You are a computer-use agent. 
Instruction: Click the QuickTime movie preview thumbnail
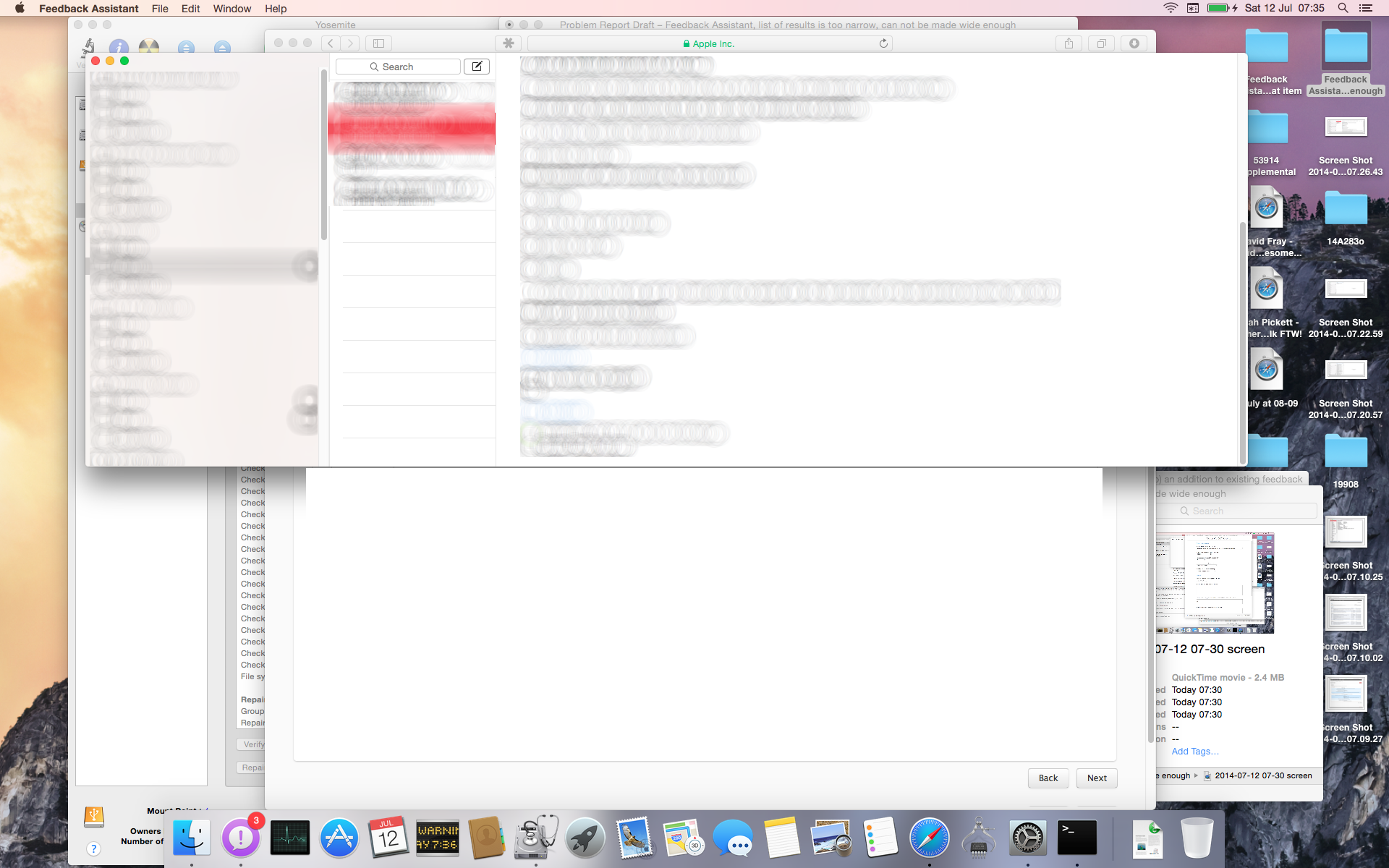[x=1214, y=583]
